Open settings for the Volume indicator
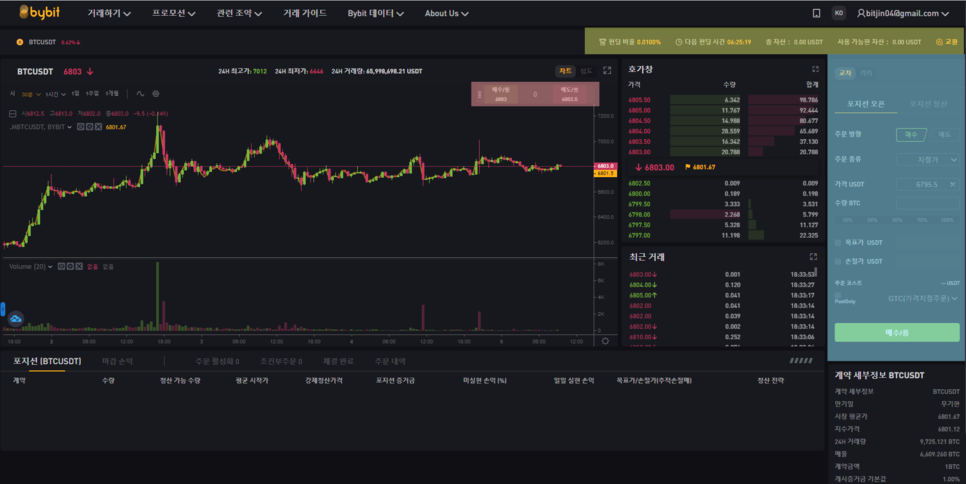 tap(70, 267)
